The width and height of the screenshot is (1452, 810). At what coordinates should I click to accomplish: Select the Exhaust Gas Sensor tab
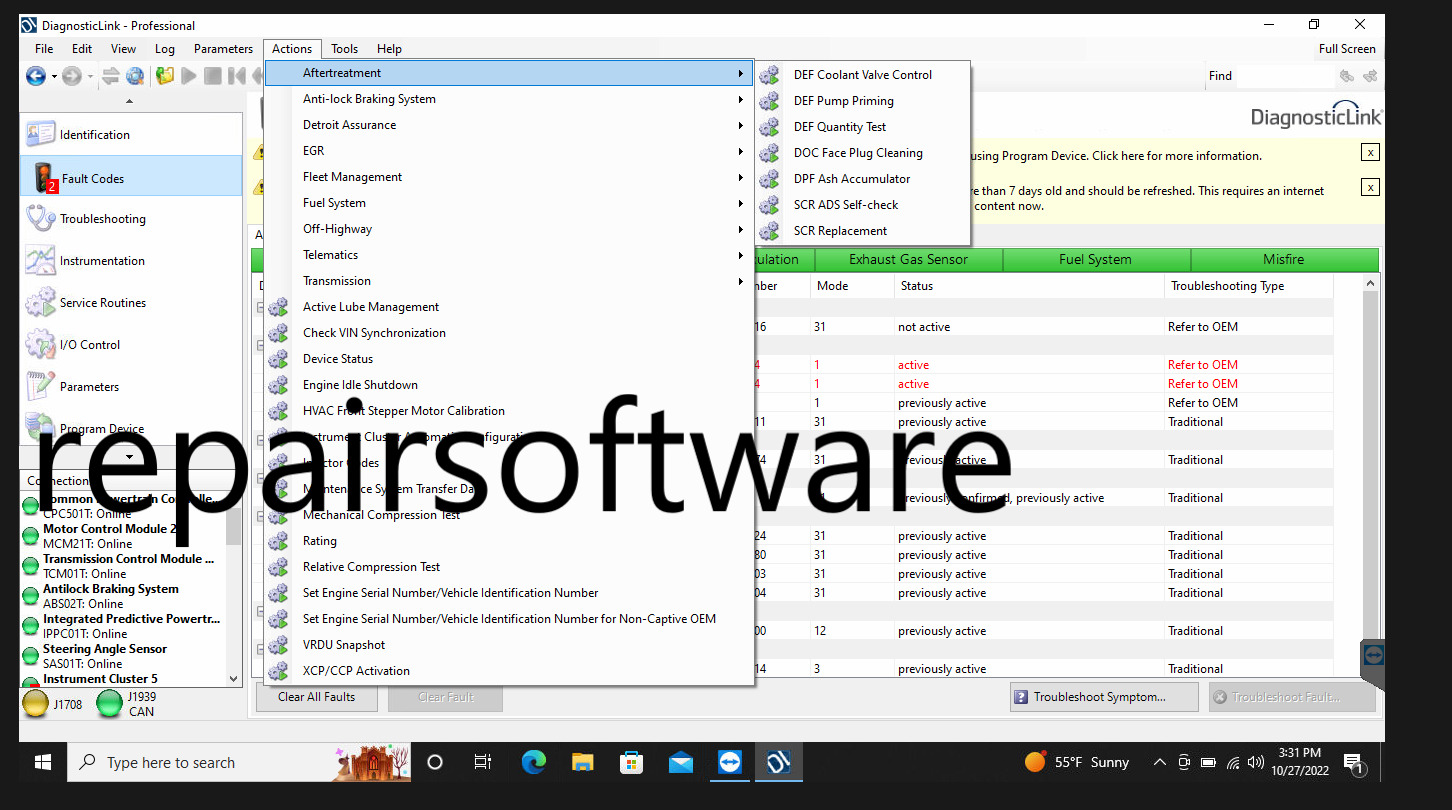[x=908, y=259]
